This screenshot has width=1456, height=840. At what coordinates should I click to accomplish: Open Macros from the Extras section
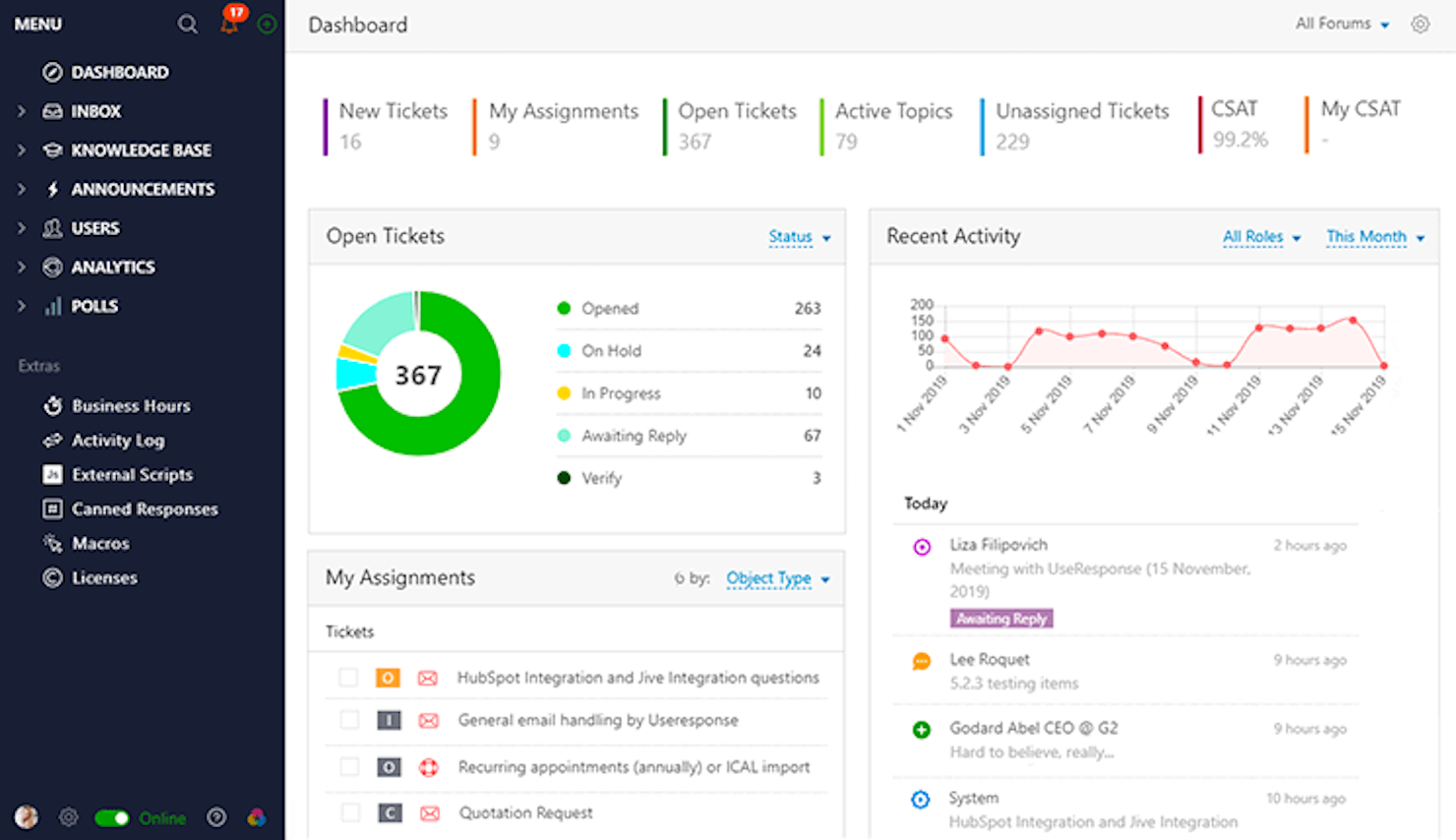(100, 543)
